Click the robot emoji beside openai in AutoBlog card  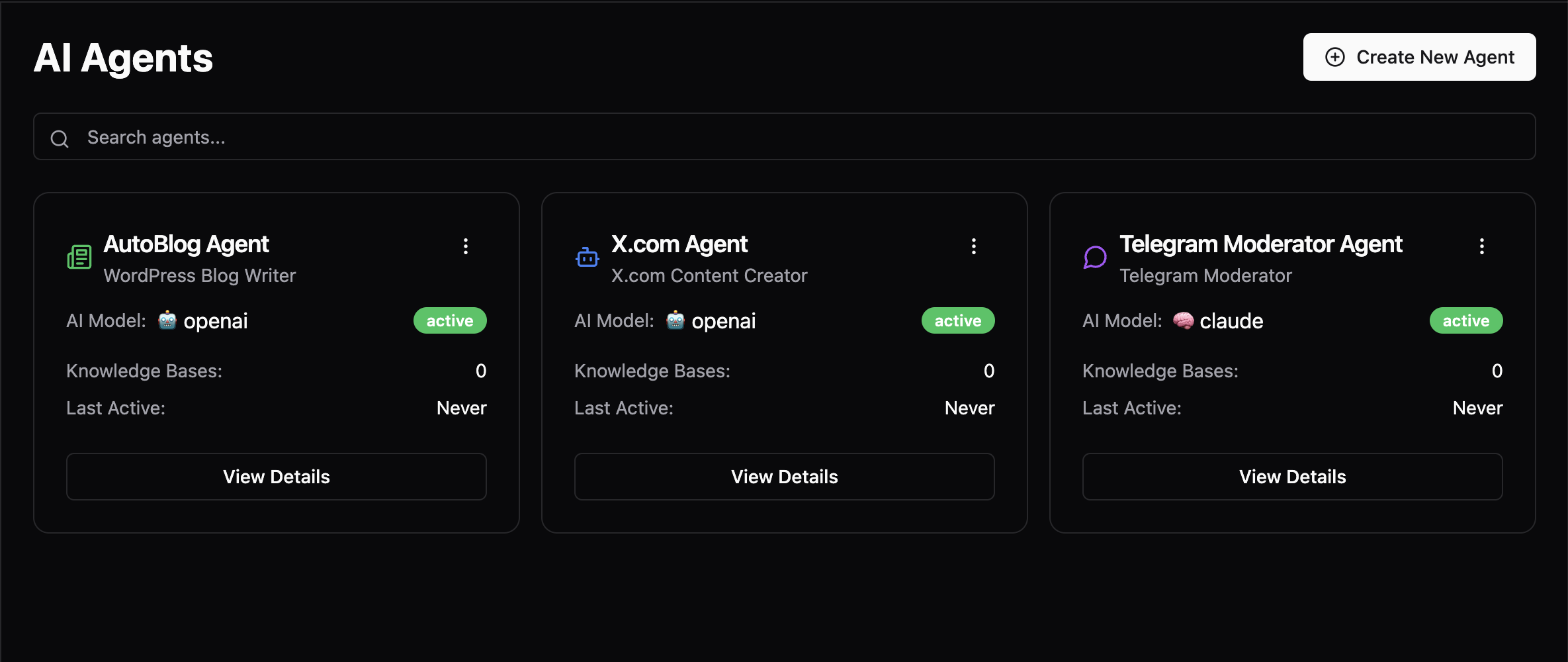tap(167, 320)
